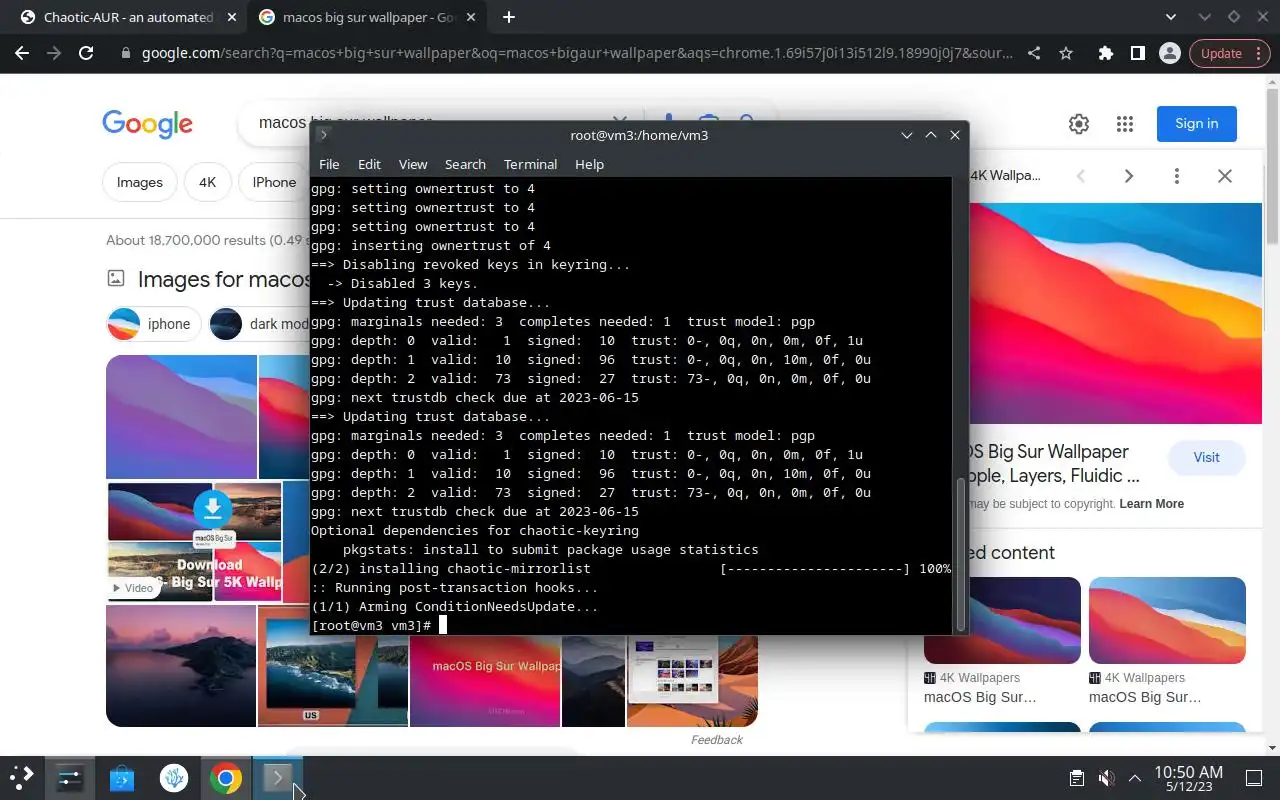The height and width of the screenshot is (800, 1280).
Task: Open first 4K Wallpapers related image
Action: point(1002,620)
